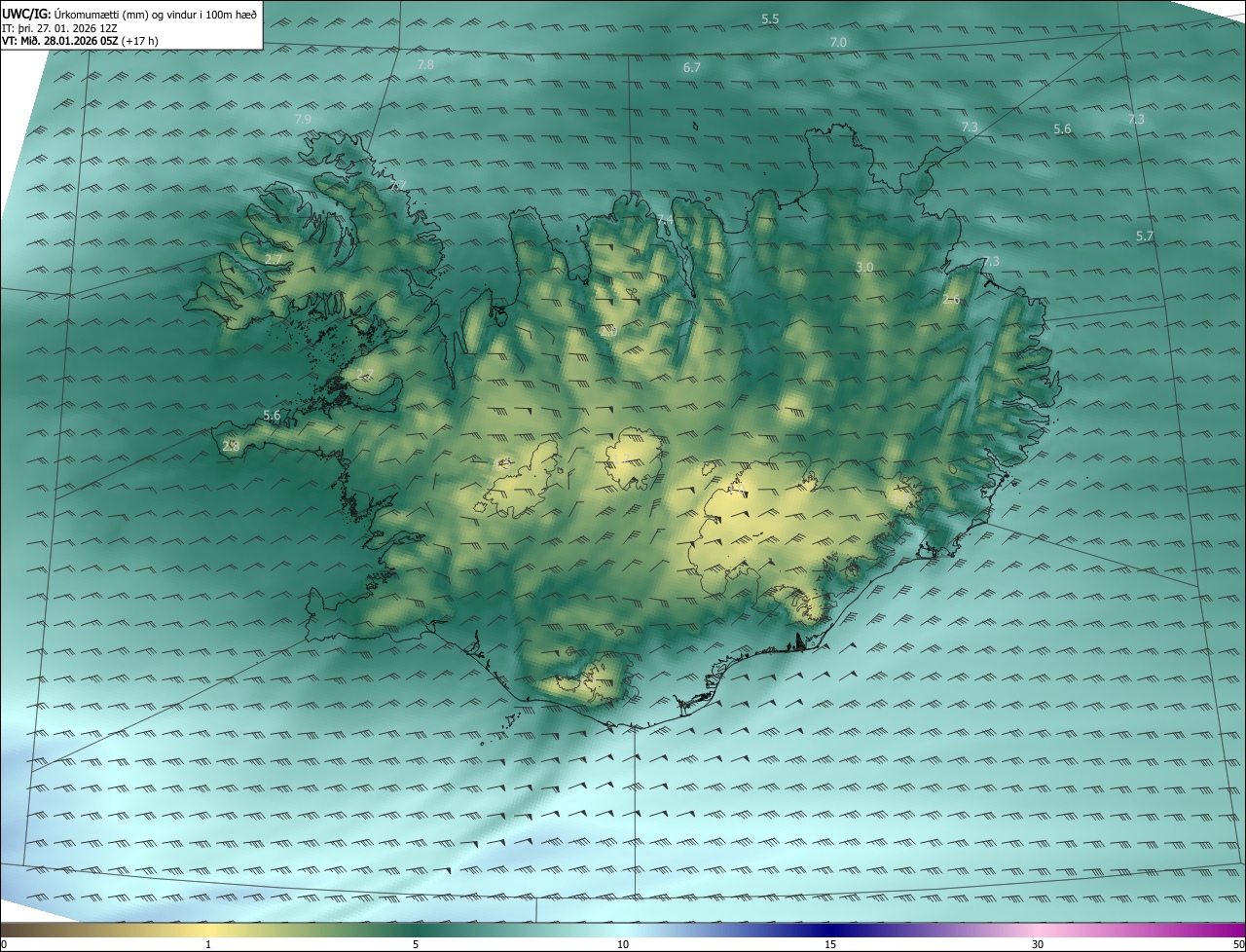
Task: Click the 5.7 value label on the map
Action: [x=1145, y=237]
